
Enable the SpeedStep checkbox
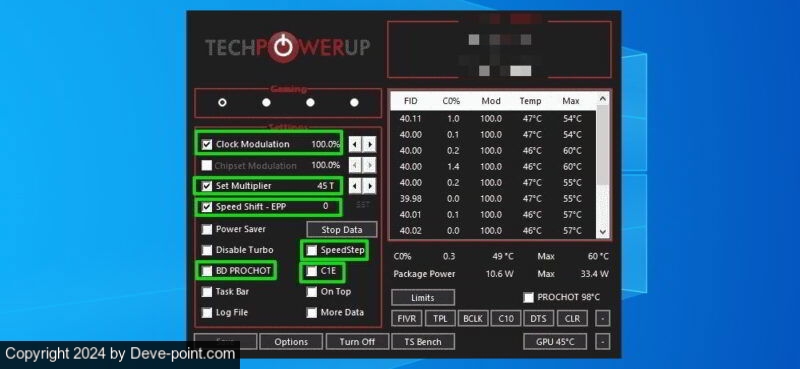pyautogui.click(x=311, y=250)
